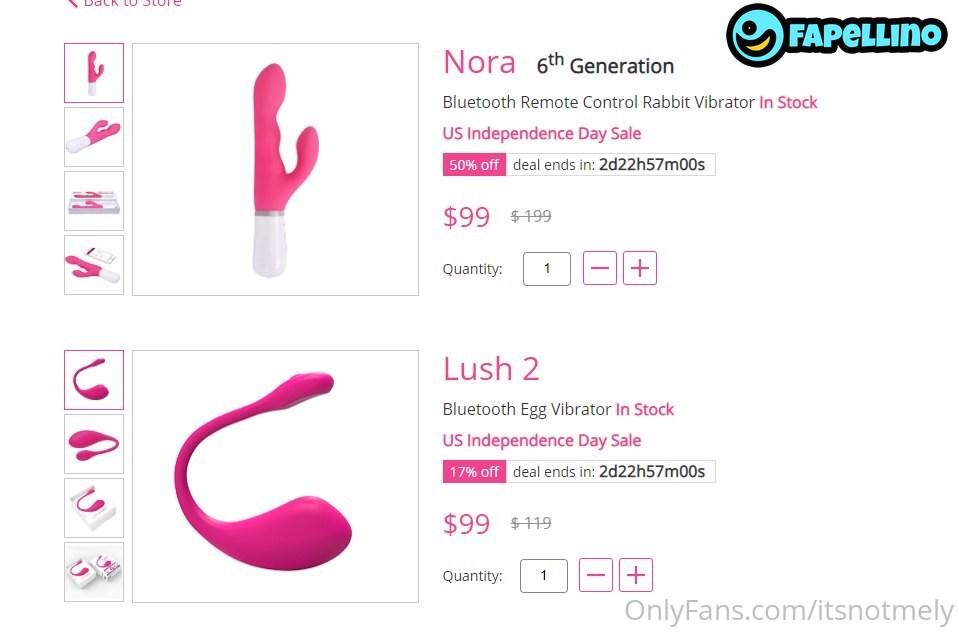Select second Nora thumbnail, angled view
Viewport: 959px width, 633px height.
pos(94,137)
